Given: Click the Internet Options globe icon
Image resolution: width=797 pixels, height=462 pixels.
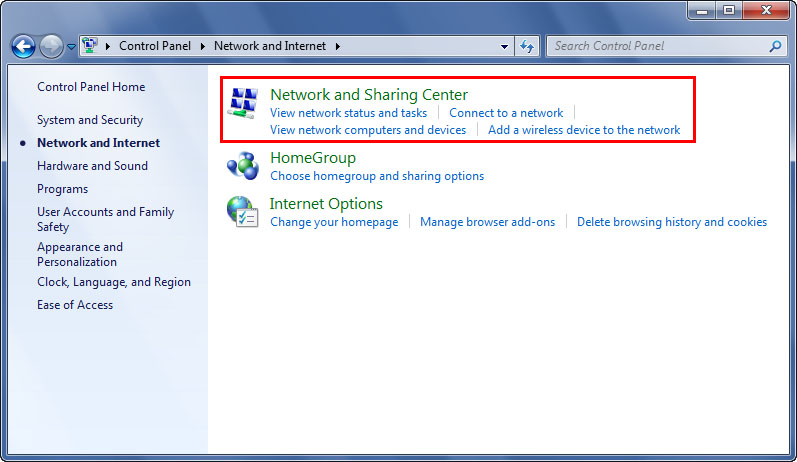Looking at the screenshot, I should pyautogui.click(x=242, y=211).
